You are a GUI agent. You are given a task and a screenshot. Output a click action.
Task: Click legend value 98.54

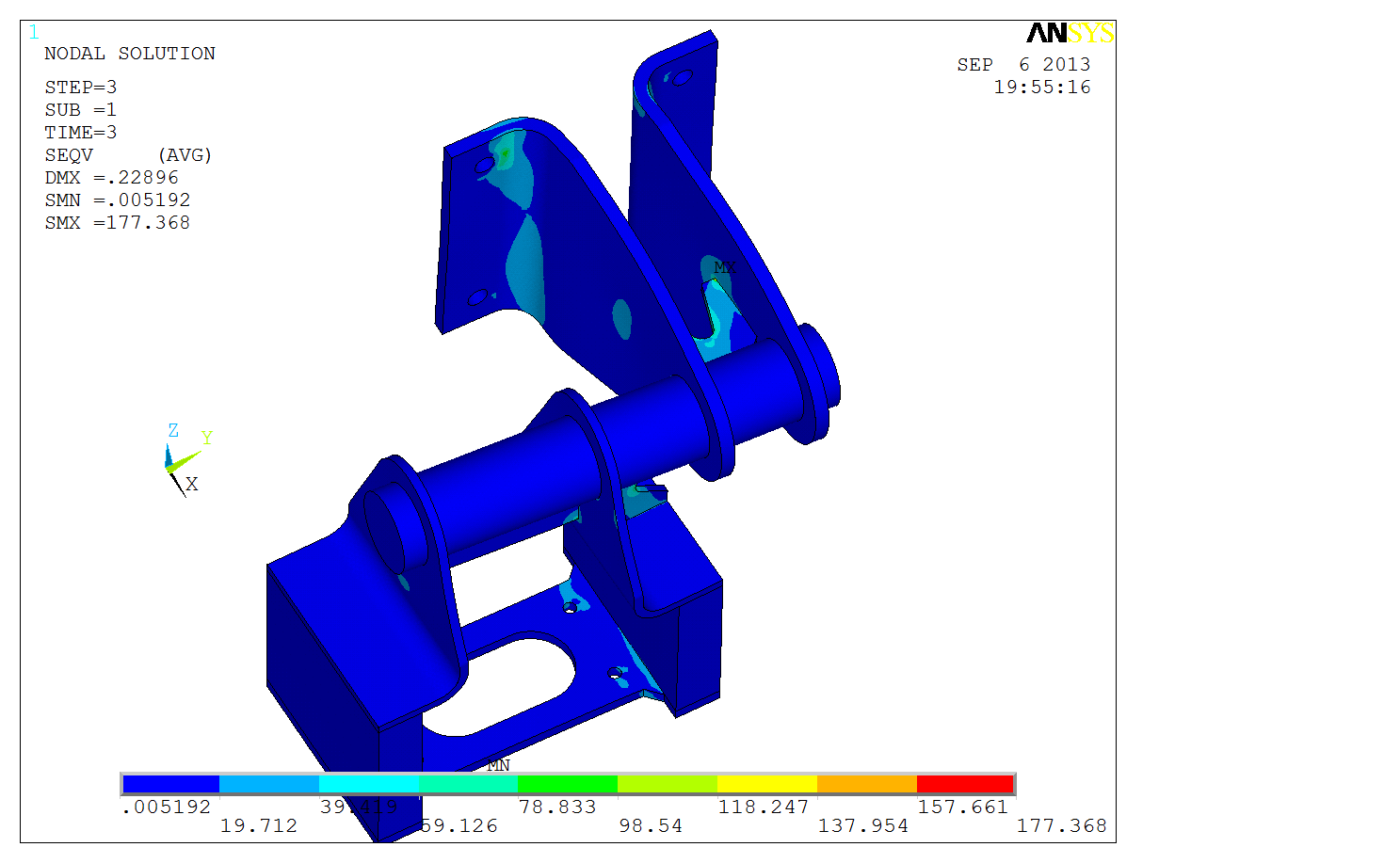pyautogui.click(x=651, y=826)
